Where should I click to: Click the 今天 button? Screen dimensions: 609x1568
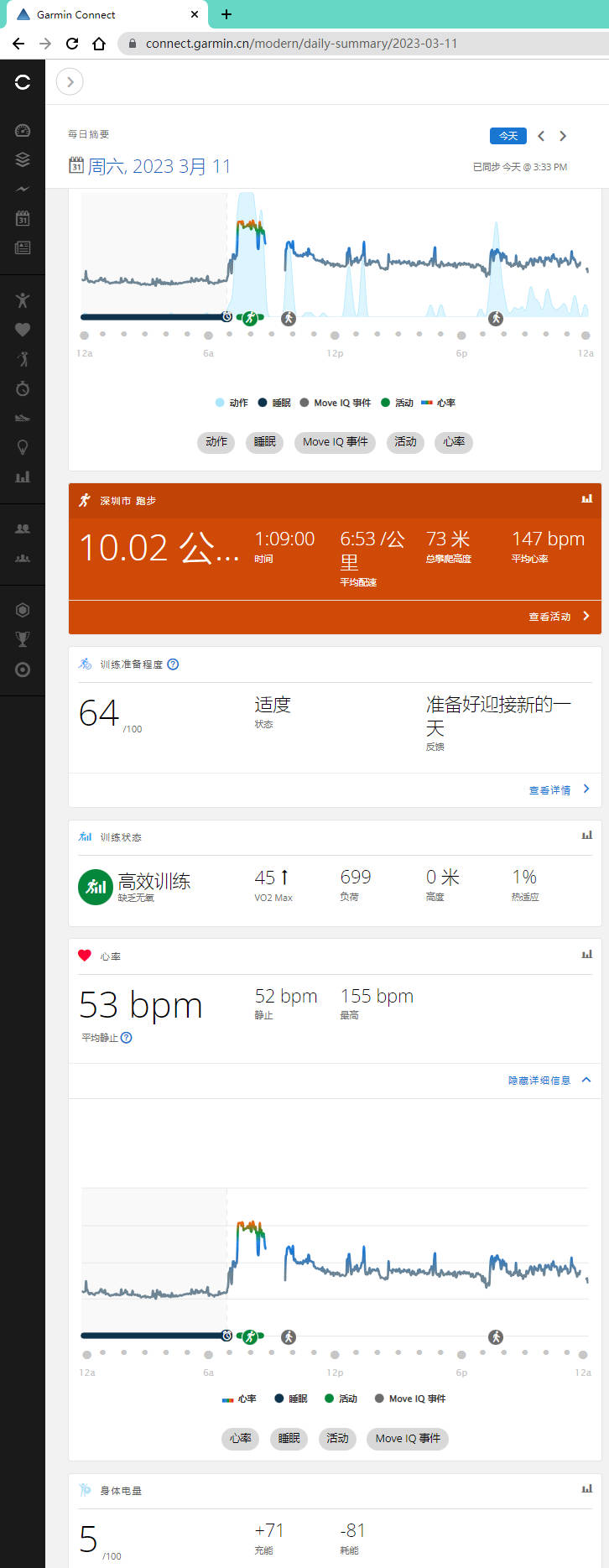507,136
